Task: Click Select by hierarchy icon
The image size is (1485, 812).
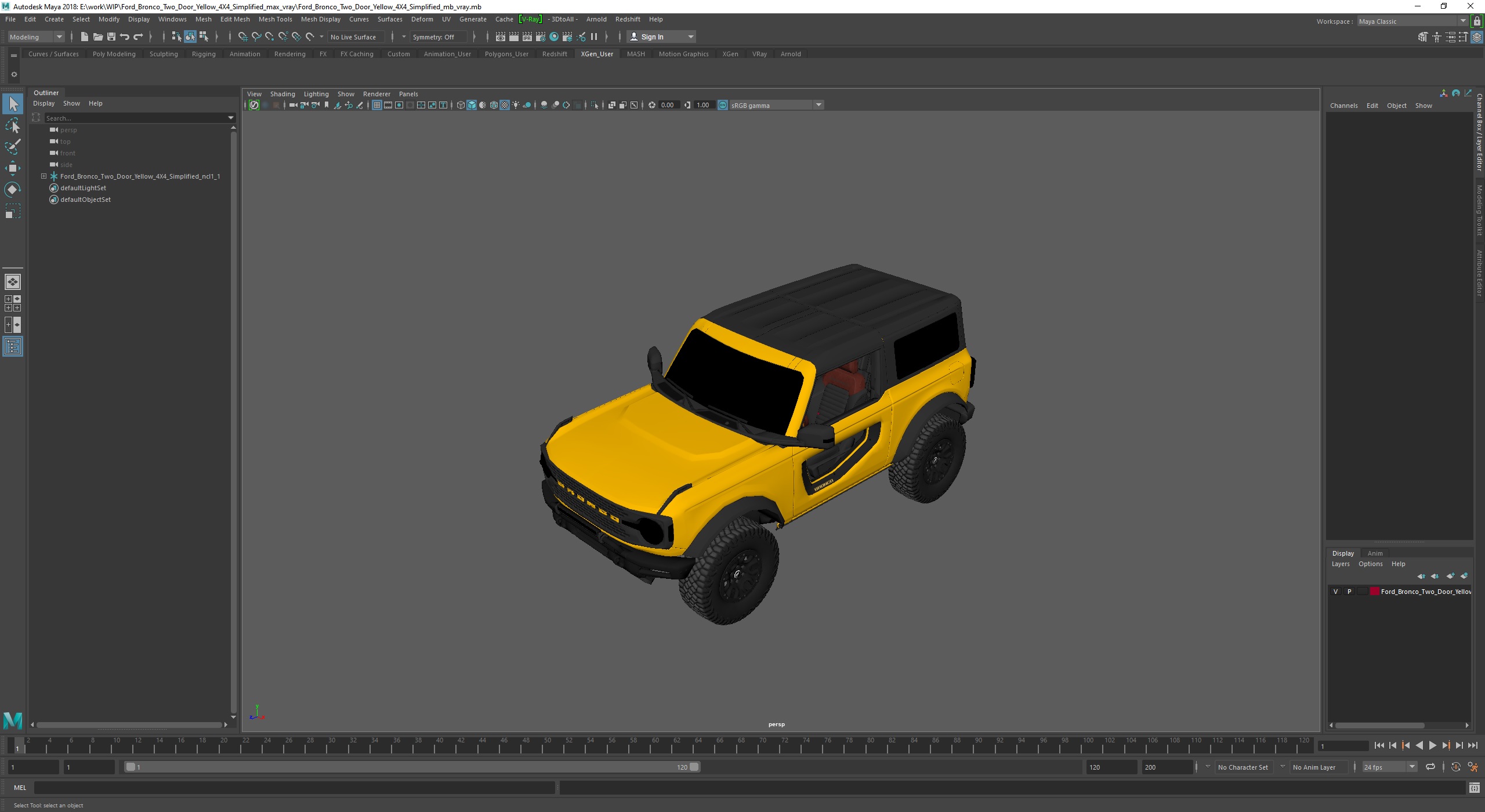Action: point(176,37)
